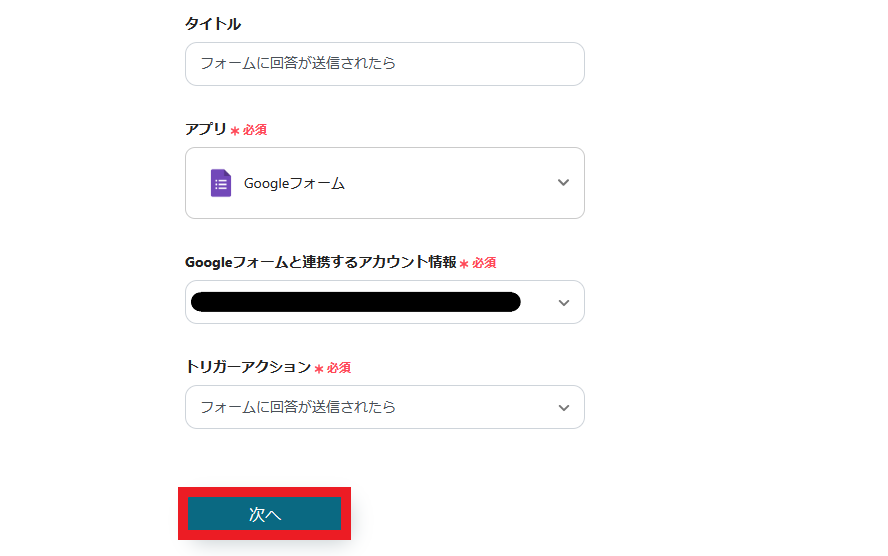Click the title text フォームに回答が送信されたら
Image resolution: width=888 pixels, height=556 pixels.
(298, 64)
